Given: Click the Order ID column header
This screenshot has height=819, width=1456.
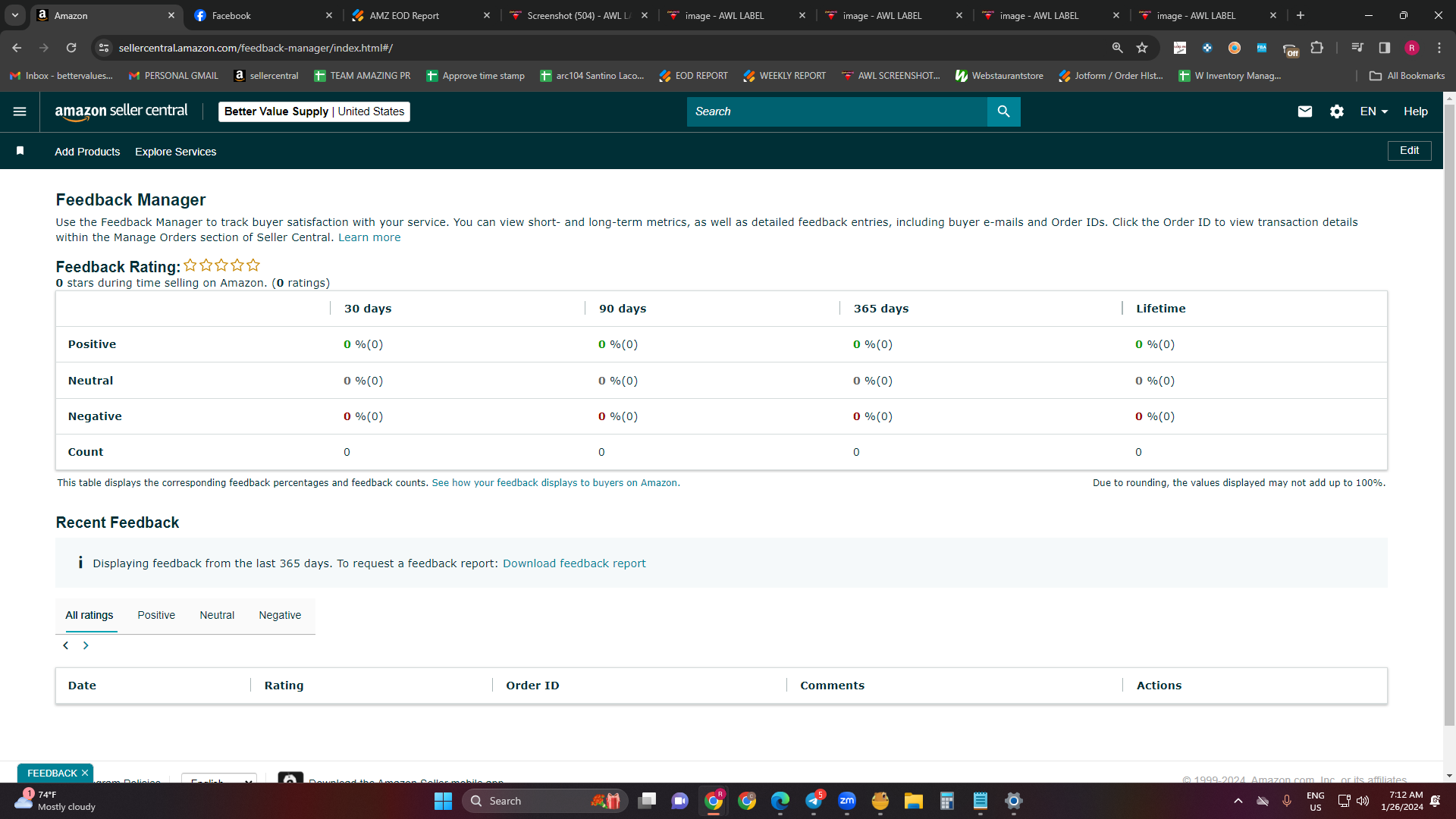Looking at the screenshot, I should click(x=532, y=686).
